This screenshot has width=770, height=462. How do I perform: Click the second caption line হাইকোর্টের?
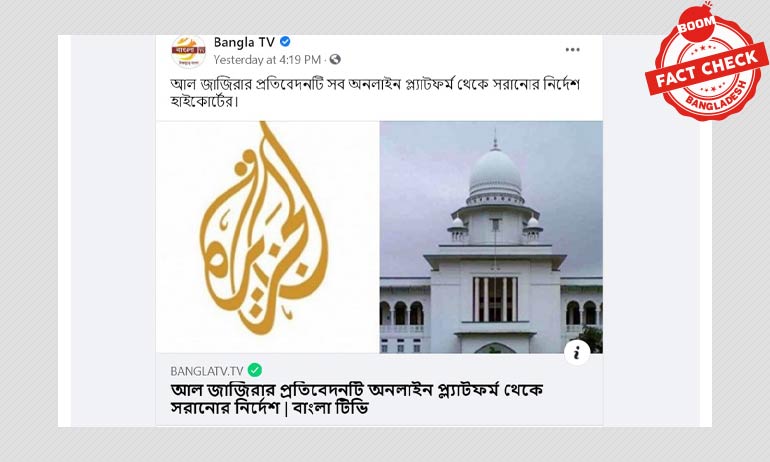(204, 102)
